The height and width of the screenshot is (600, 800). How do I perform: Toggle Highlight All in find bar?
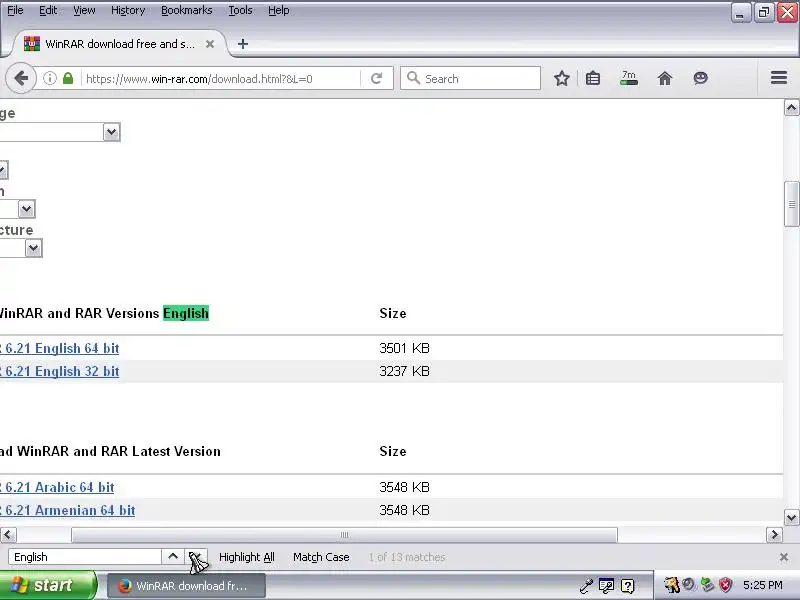(x=246, y=557)
